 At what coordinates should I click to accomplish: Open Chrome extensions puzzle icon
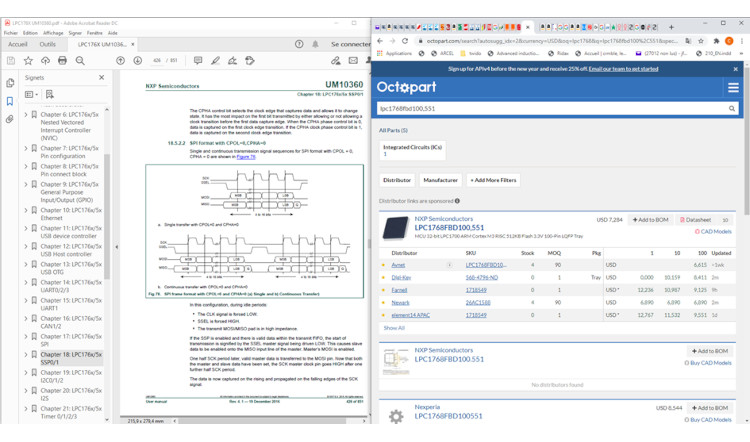(716, 41)
